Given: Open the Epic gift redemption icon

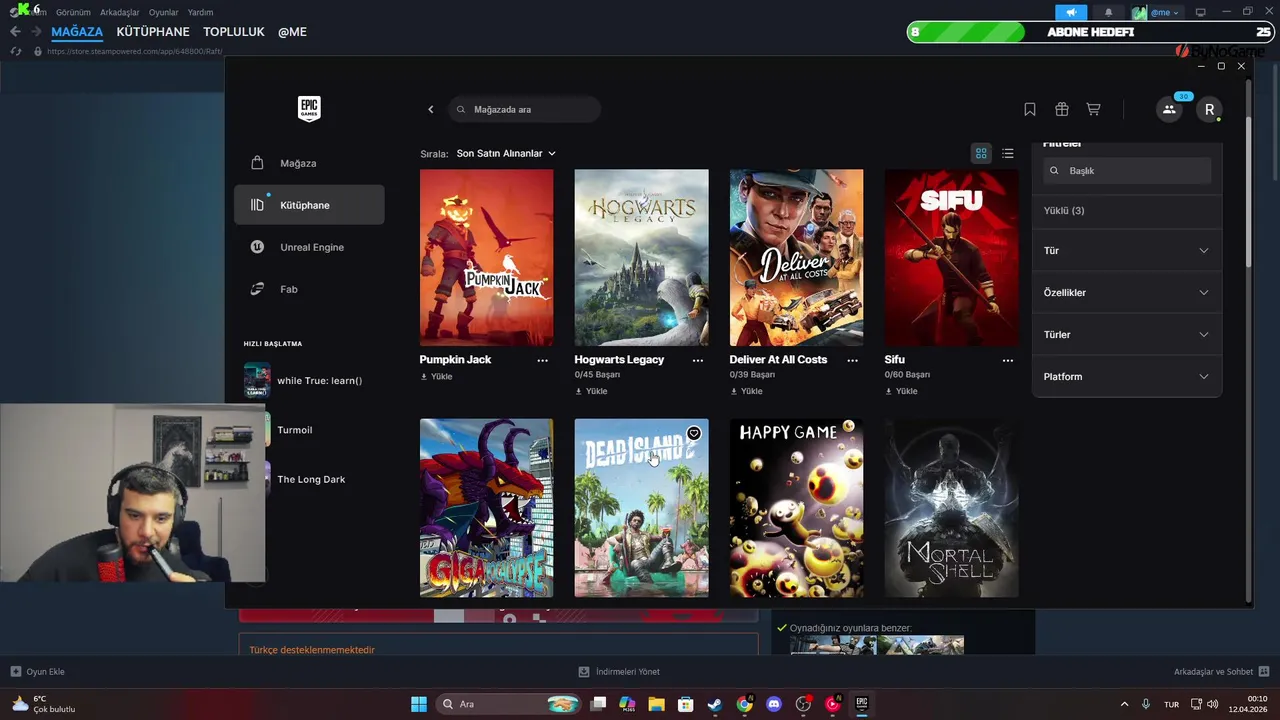Looking at the screenshot, I should point(1062,109).
